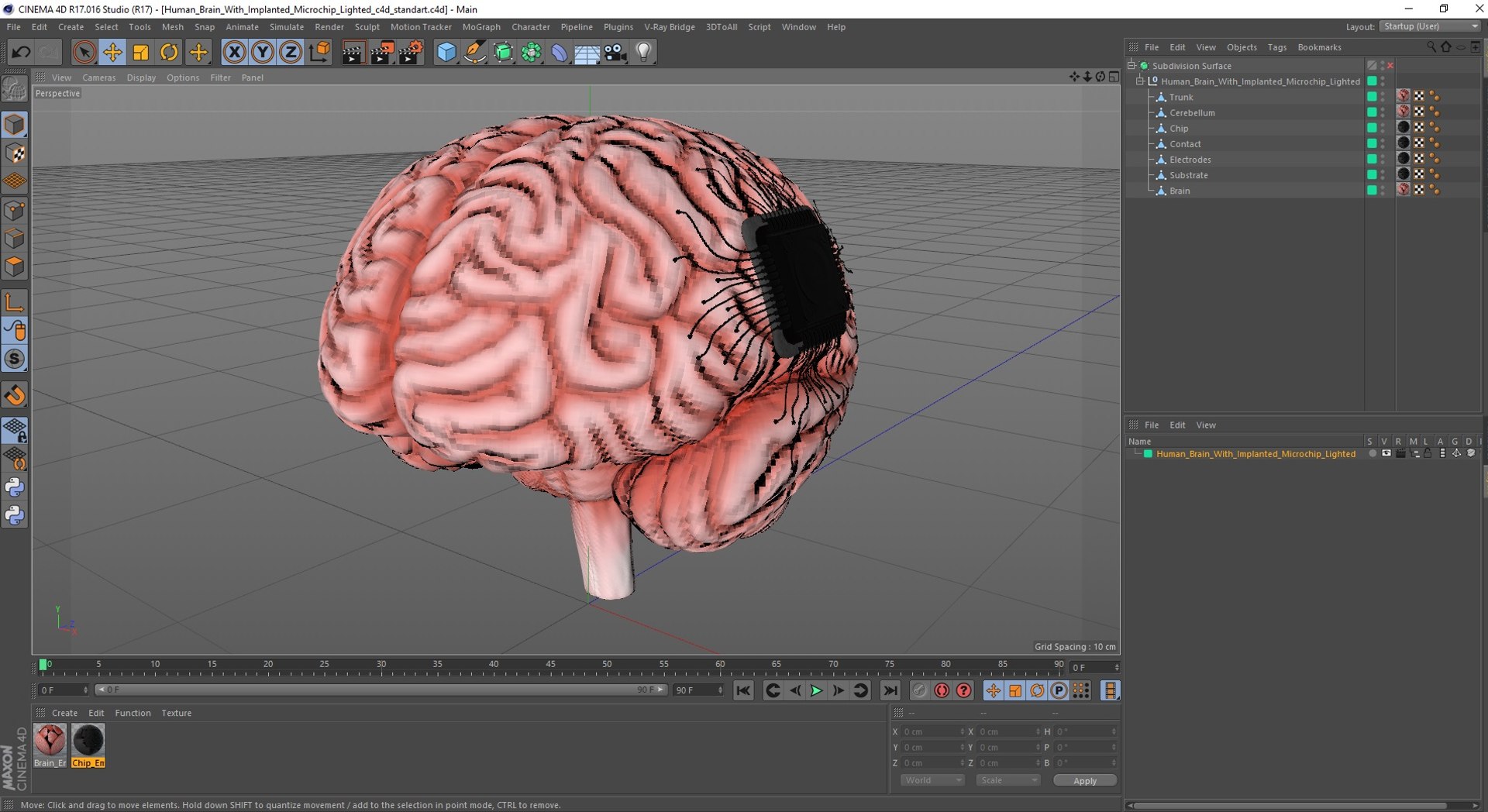Toggle Z axis lock

click(x=290, y=52)
